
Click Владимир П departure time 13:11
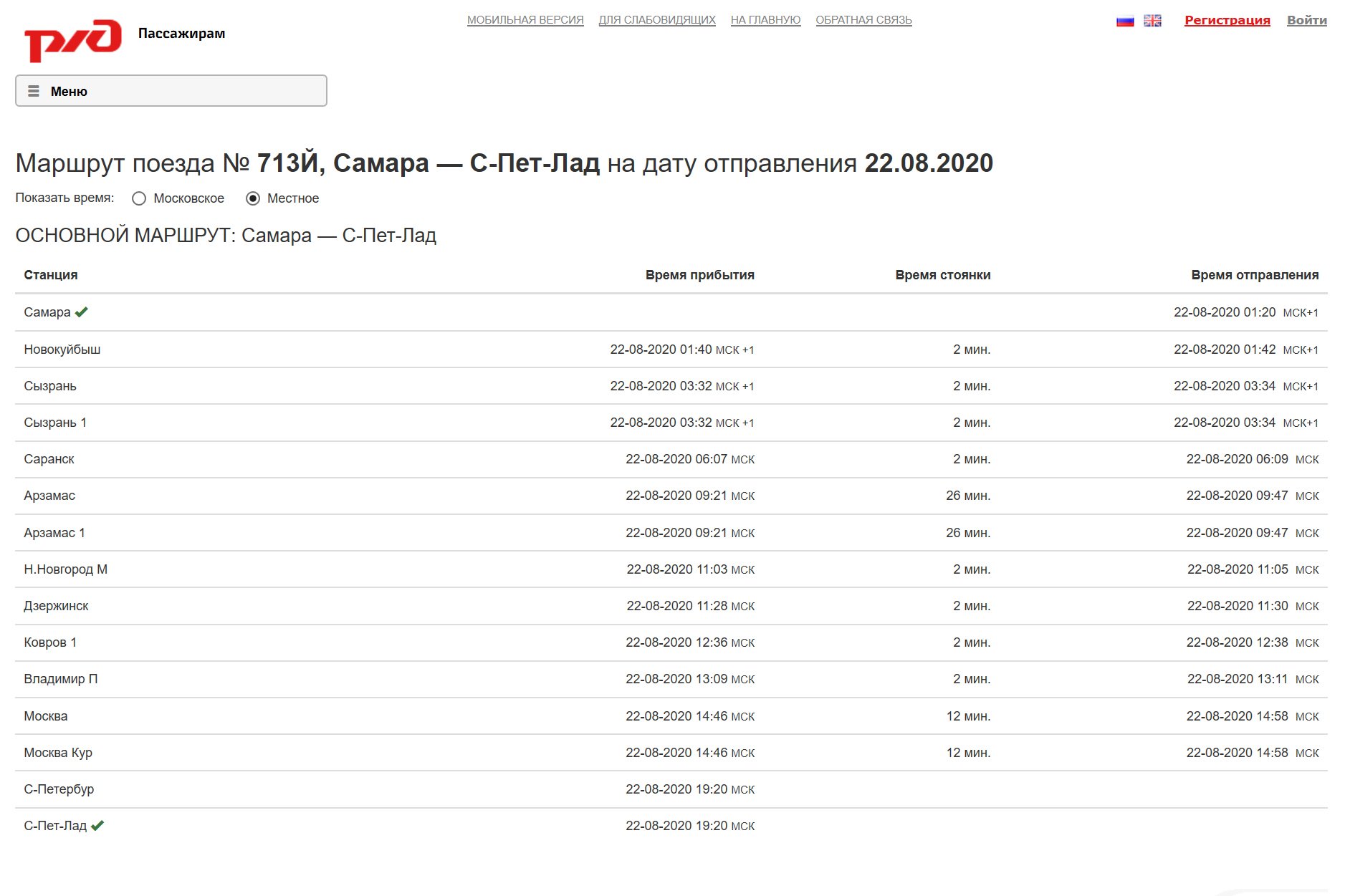(x=1253, y=679)
